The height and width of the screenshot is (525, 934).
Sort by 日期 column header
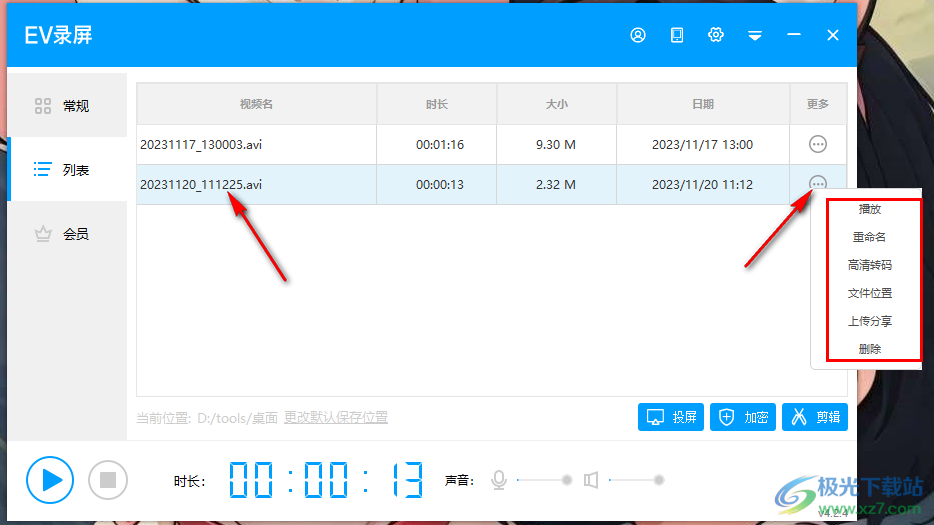[703, 104]
